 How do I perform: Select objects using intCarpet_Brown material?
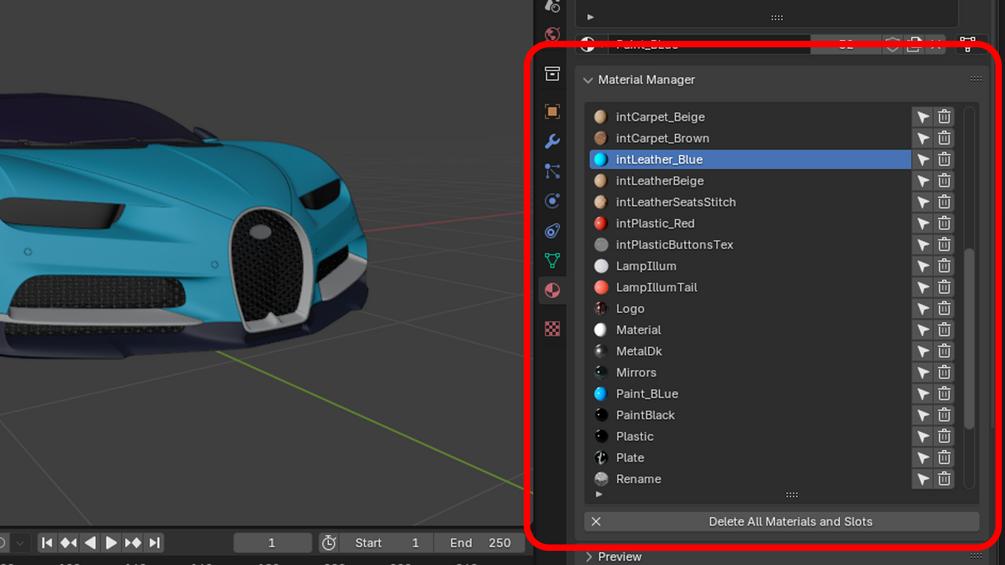point(923,138)
